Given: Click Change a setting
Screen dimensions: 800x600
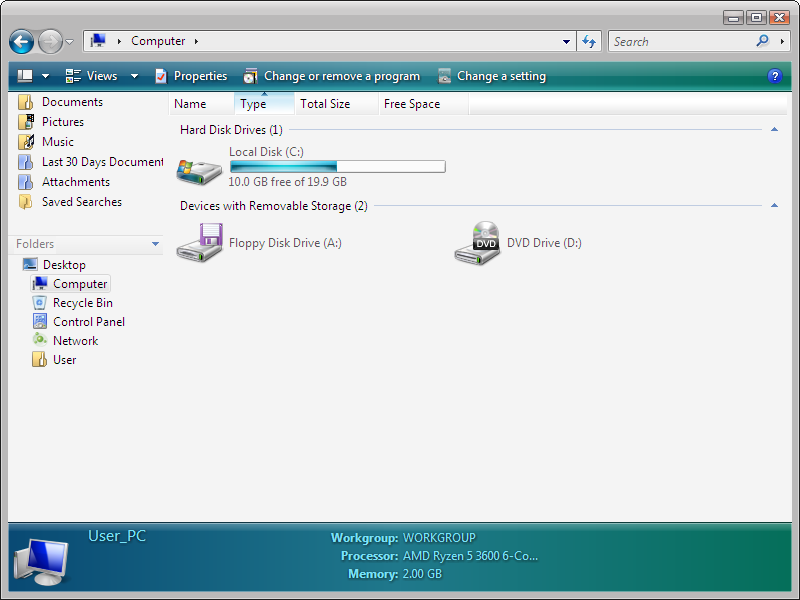Looking at the screenshot, I should click(492, 76).
